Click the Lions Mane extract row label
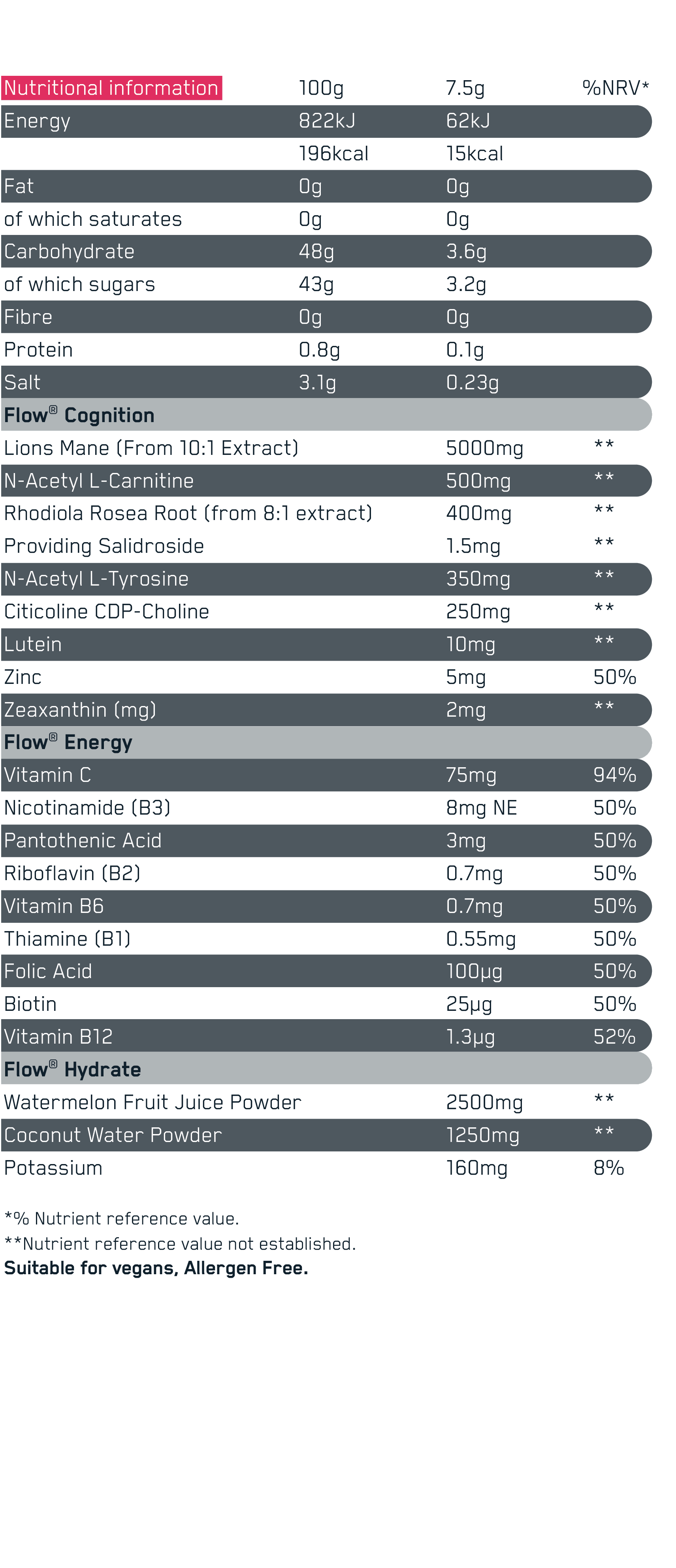This screenshot has height=1568, width=676. [151, 448]
